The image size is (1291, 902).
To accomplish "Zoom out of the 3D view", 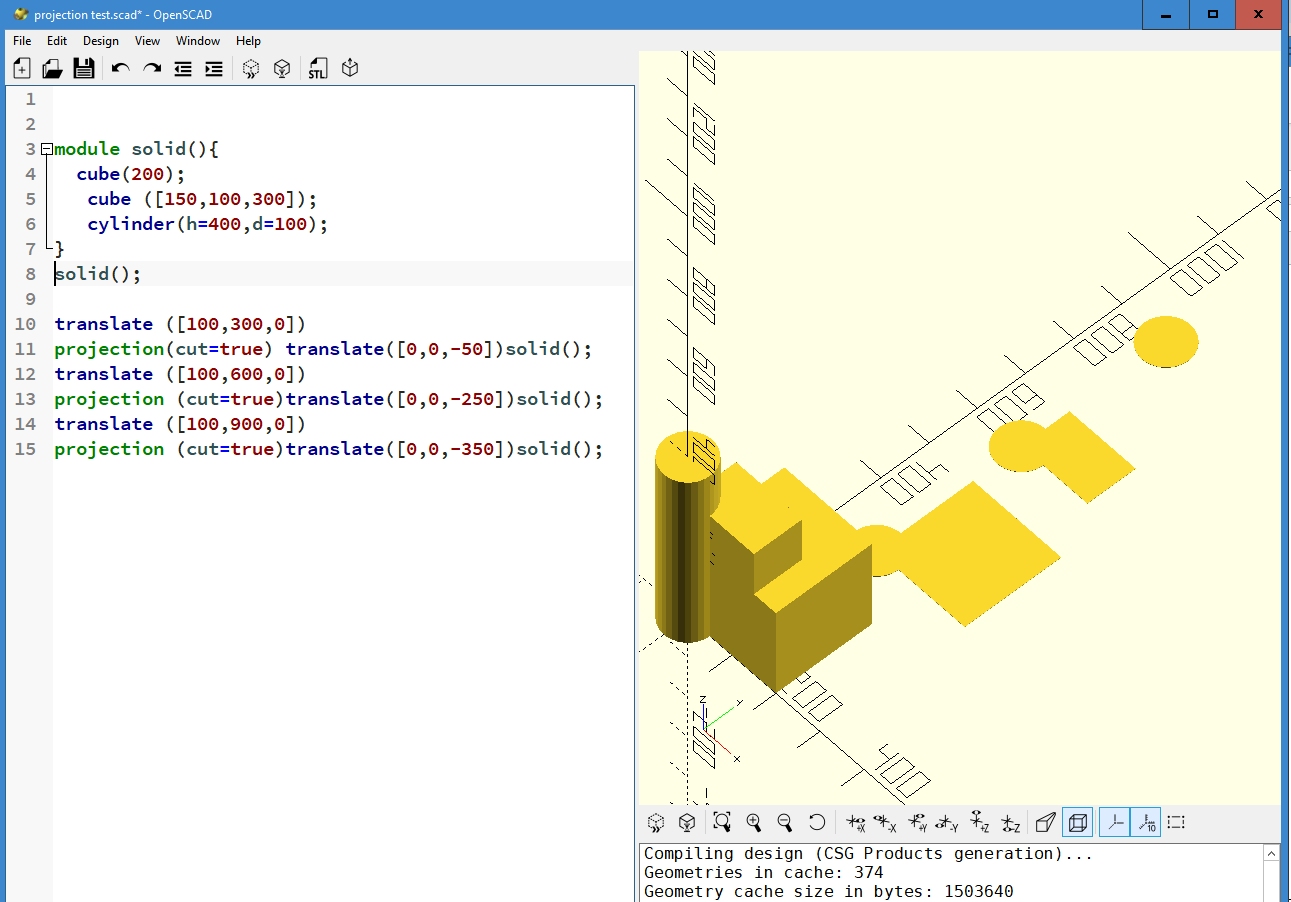I will pyautogui.click(x=785, y=822).
